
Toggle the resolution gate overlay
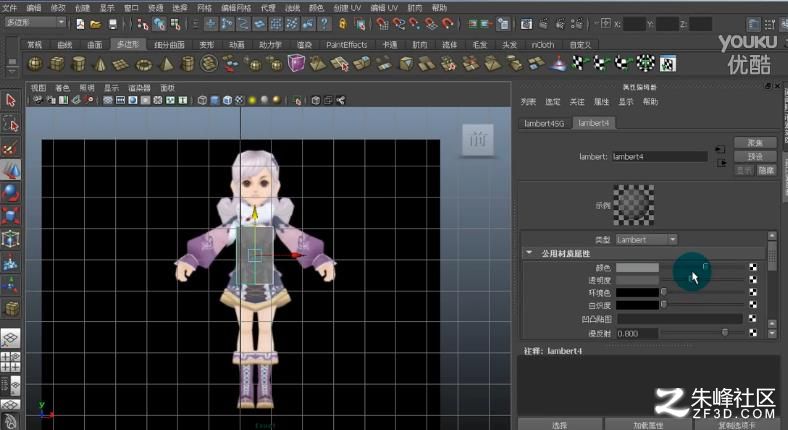click(133, 100)
